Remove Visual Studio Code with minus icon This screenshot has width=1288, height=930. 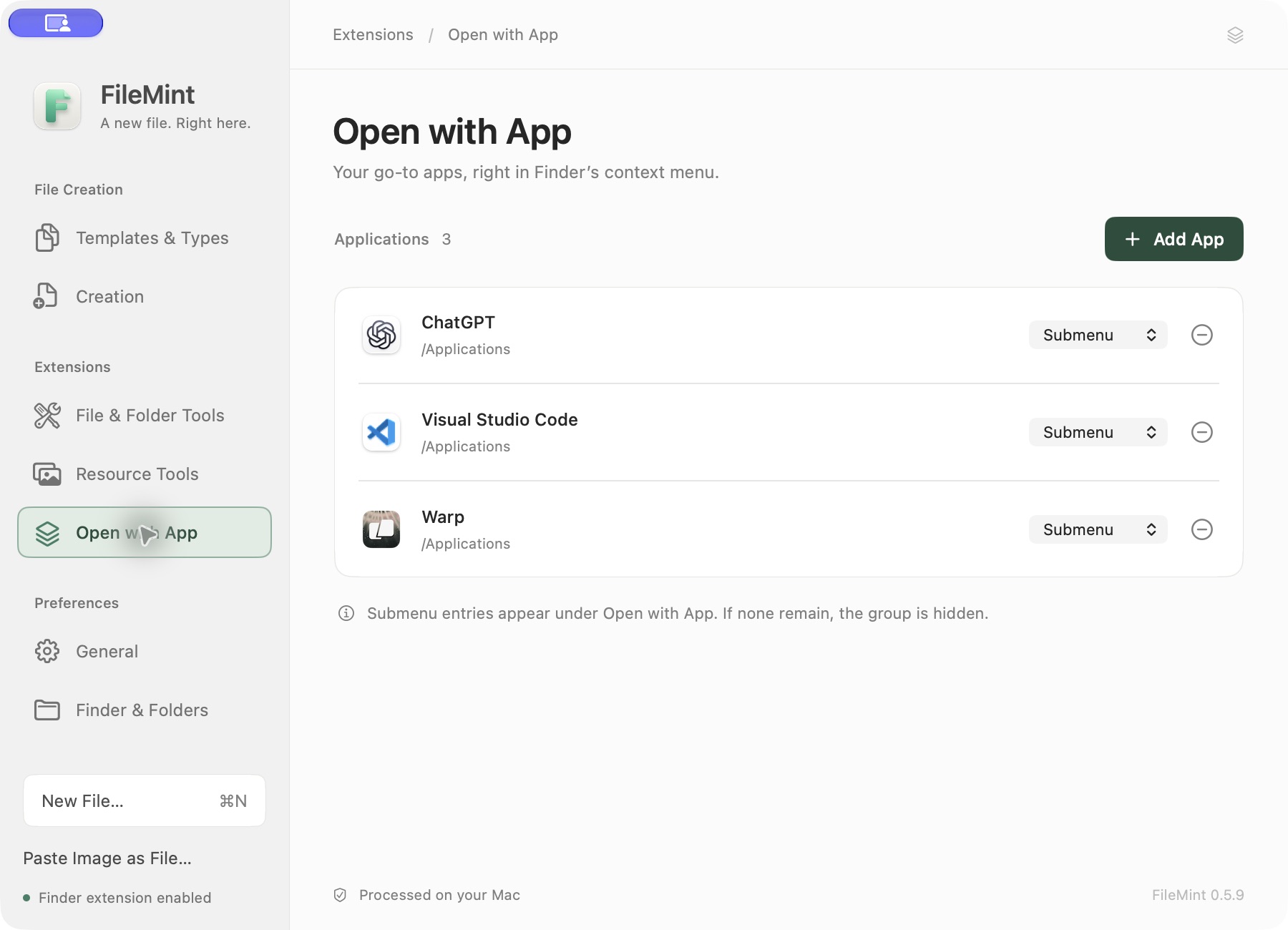click(1202, 432)
